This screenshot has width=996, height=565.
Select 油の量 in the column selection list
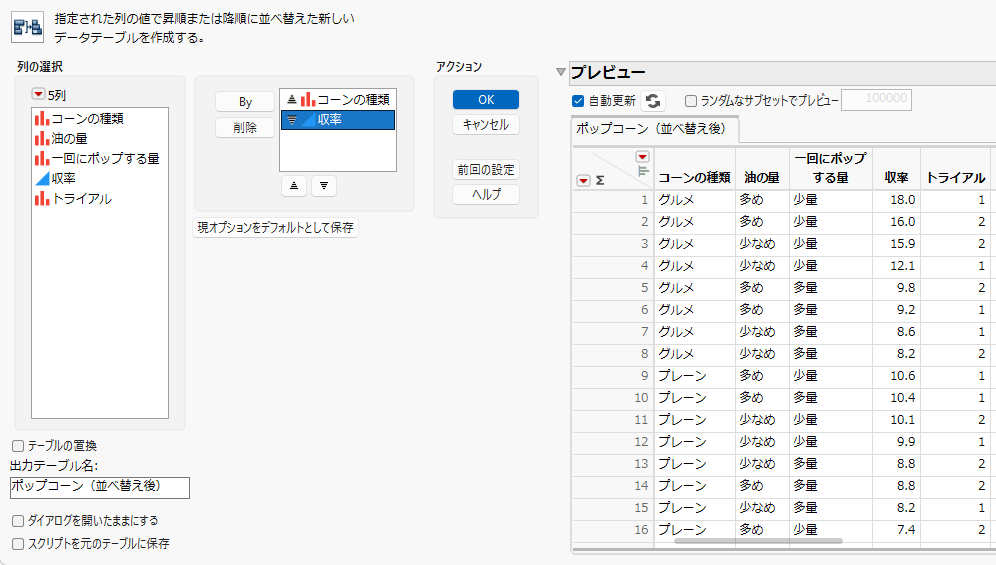(61, 139)
